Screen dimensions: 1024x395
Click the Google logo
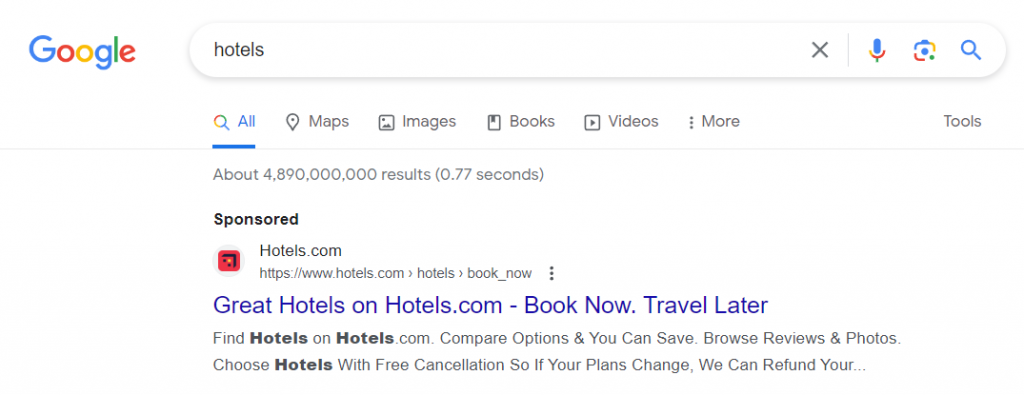(x=82, y=52)
